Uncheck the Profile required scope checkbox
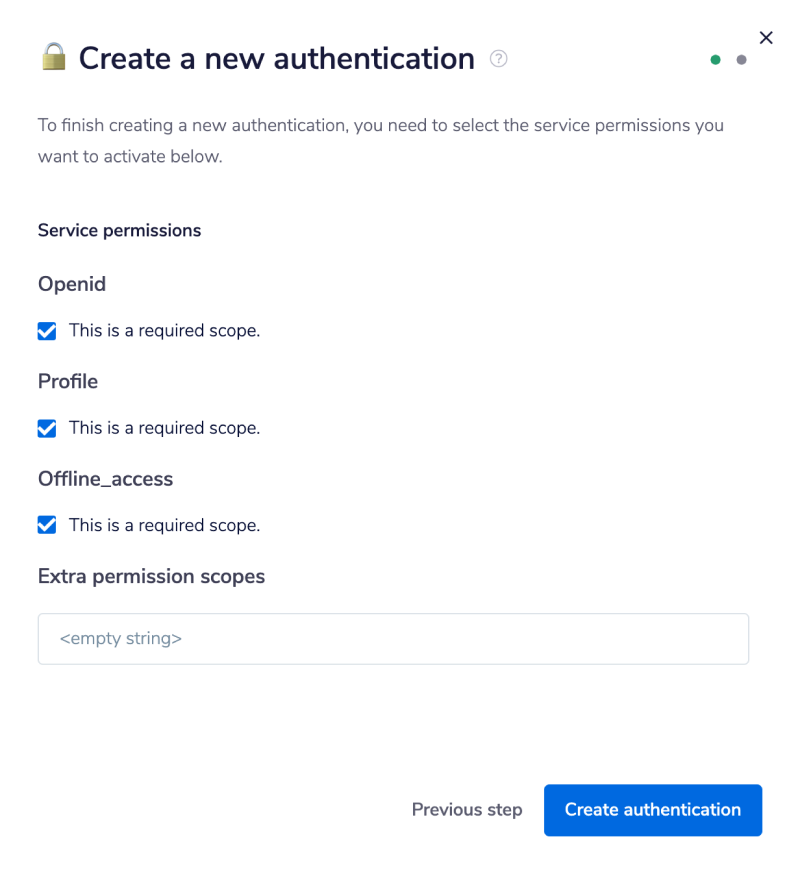Image resolution: width=800 pixels, height=872 pixels. point(46,428)
